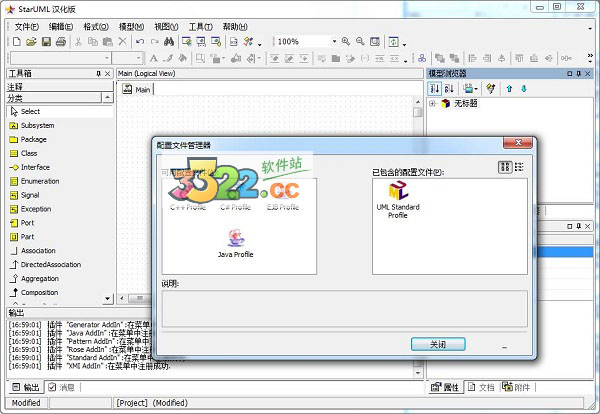Open the font name dropdown

coord(107,58)
